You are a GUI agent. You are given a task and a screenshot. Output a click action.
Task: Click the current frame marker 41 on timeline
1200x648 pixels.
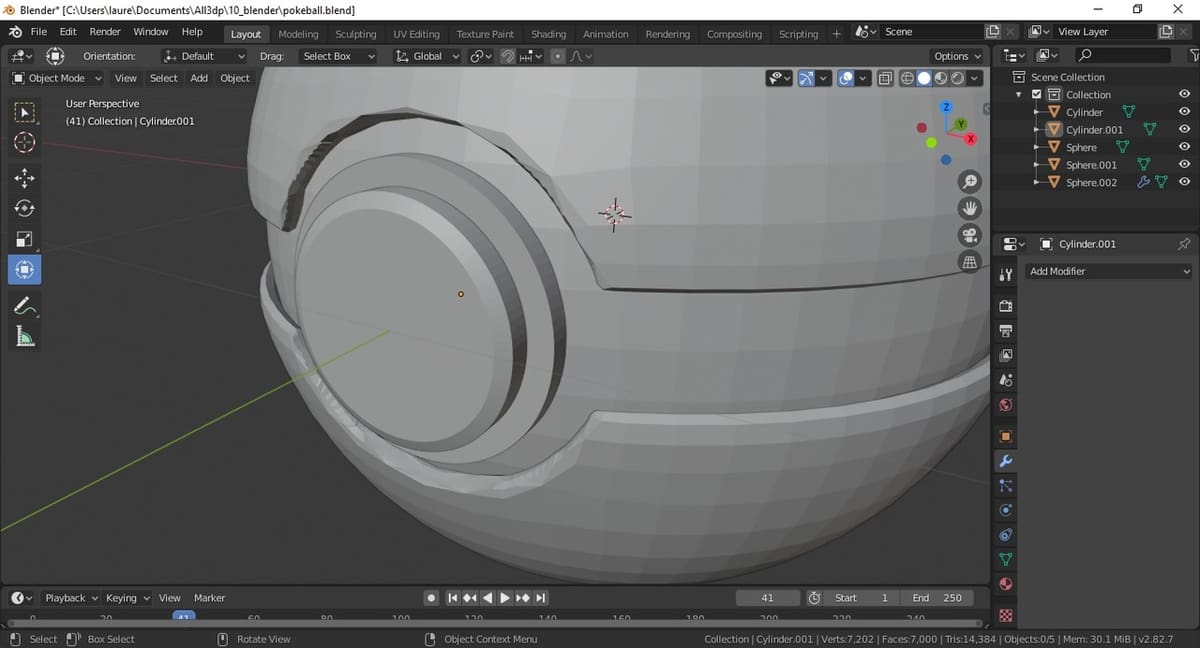pyautogui.click(x=183, y=616)
